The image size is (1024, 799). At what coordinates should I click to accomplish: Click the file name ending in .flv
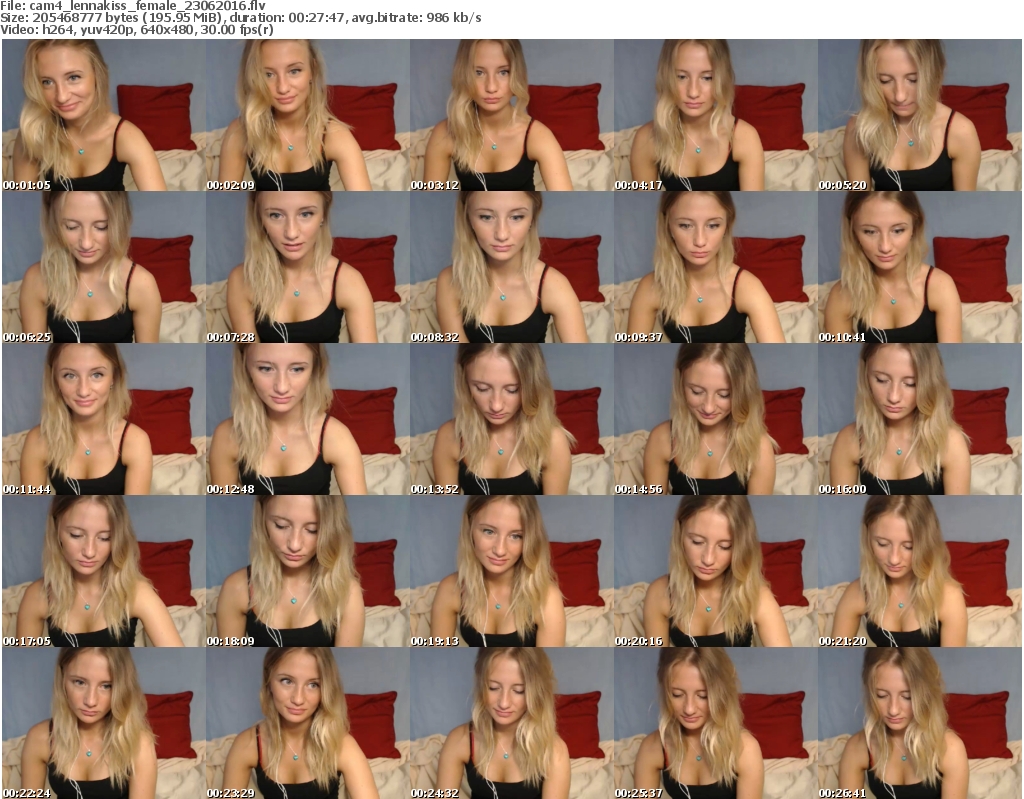pyautogui.click(x=148, y=6)
